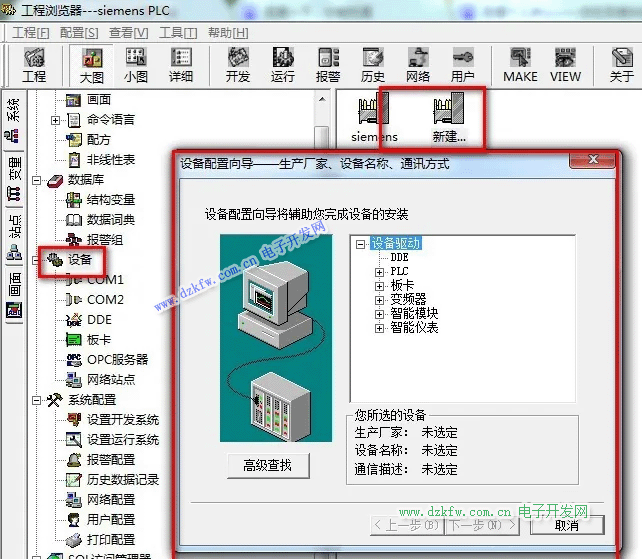Collapse the 数据库 tree node
The width and height of the screenshot is (642, 559).
pyautogui.click(x=38, y=180)
